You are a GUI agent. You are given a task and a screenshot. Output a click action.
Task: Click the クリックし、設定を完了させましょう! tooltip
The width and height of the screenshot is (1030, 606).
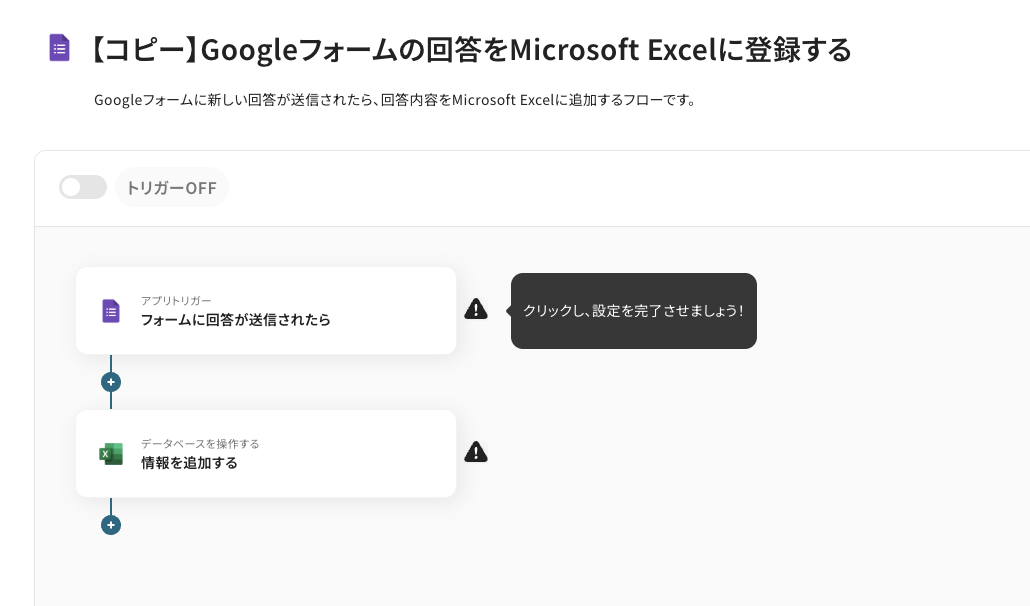(x=633, y=311)
